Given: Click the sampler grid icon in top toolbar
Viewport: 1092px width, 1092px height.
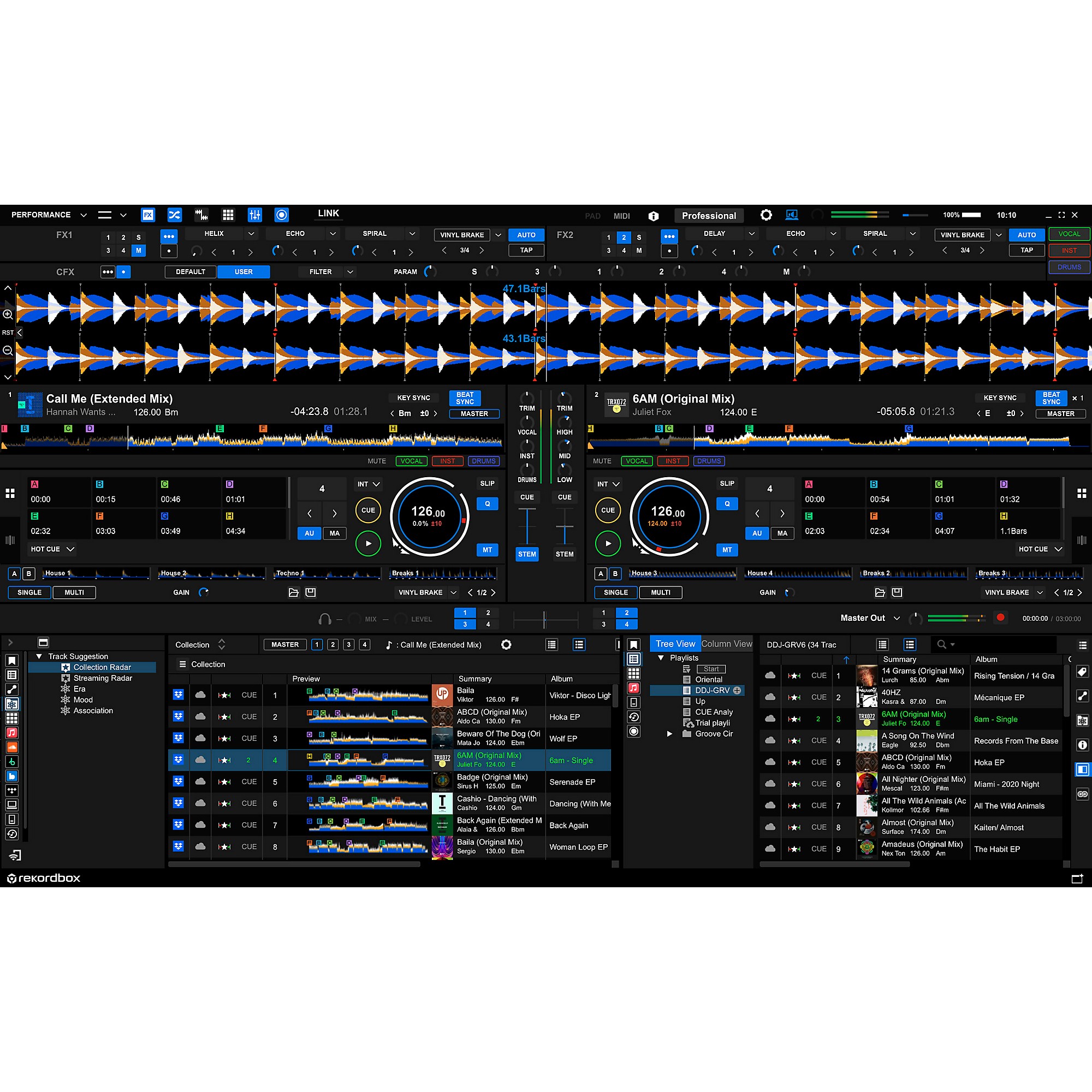Looking at the screenshot, I should click(x=228, y=215).
